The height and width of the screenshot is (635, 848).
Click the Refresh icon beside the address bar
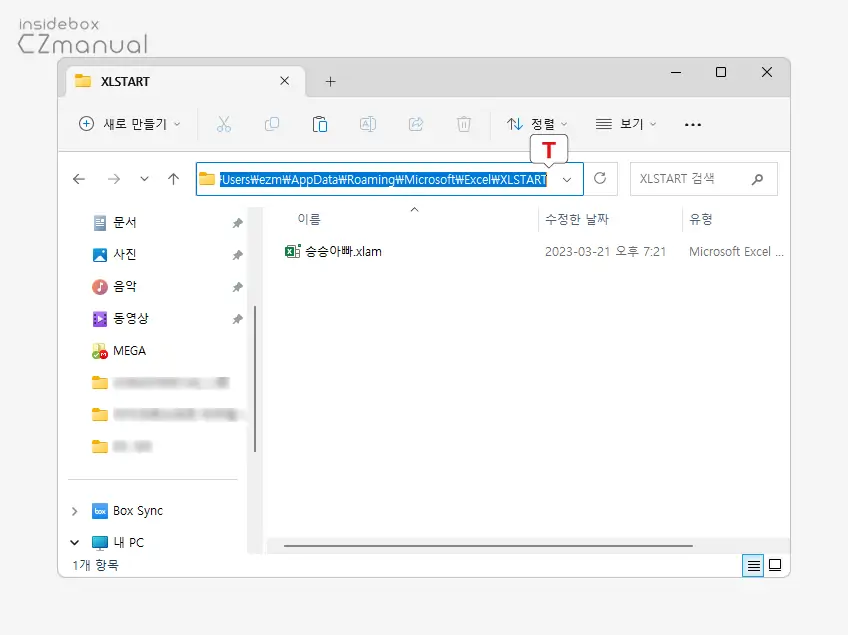[600, 179]
